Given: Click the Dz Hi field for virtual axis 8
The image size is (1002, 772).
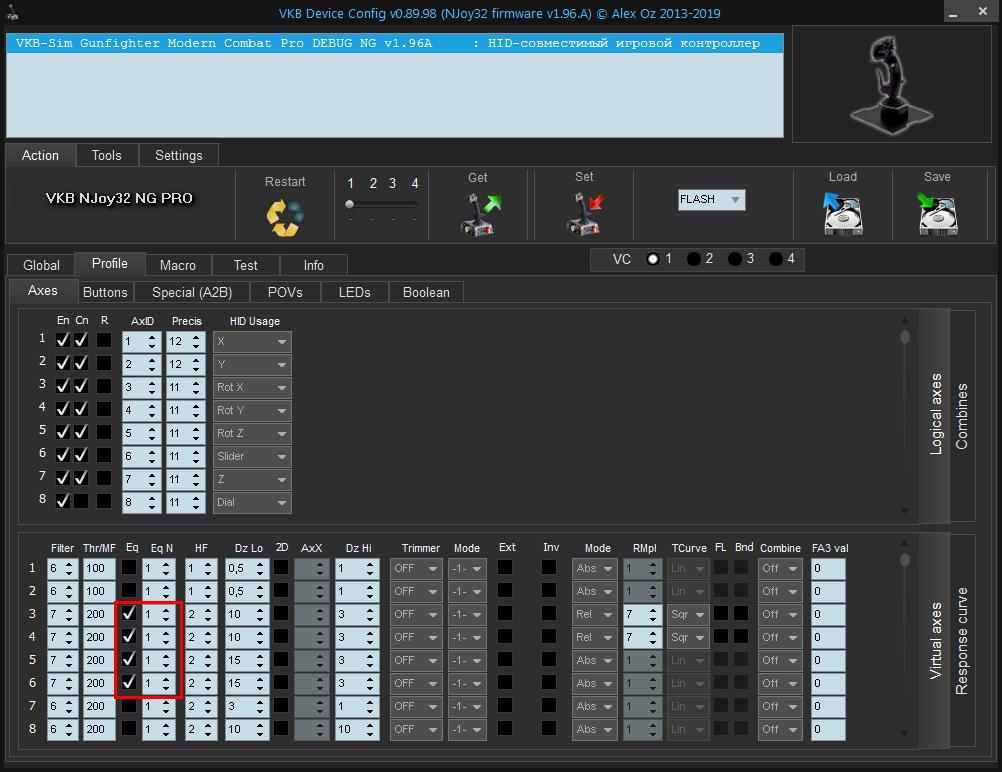Looking at the screenshot, I should (357, 730).
